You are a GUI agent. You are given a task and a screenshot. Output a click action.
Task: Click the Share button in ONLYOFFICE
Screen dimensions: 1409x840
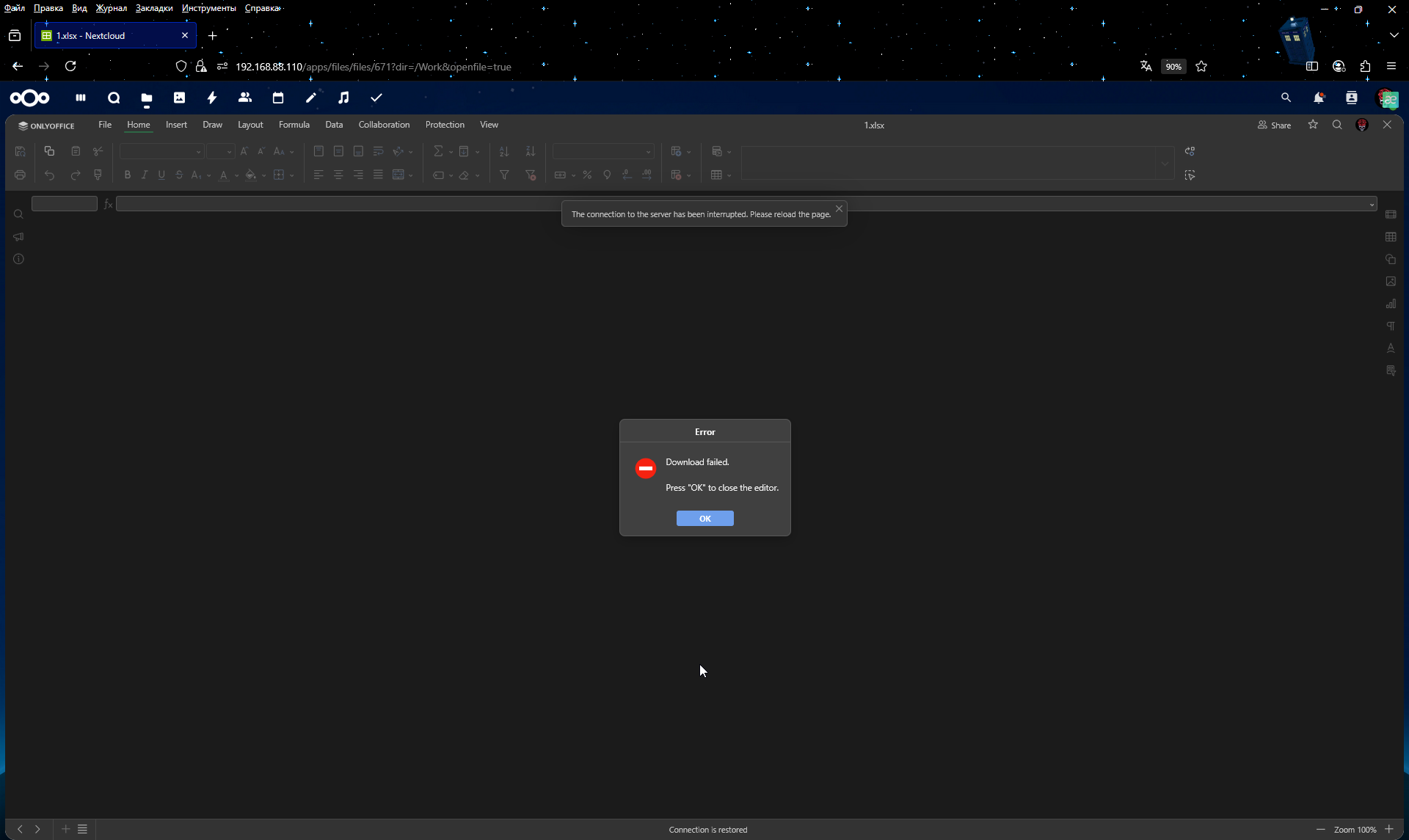point(1274,125)
